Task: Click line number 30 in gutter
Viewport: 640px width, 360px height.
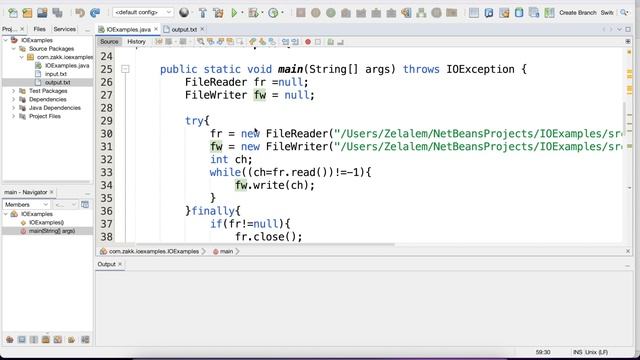Action: point(107,134)
